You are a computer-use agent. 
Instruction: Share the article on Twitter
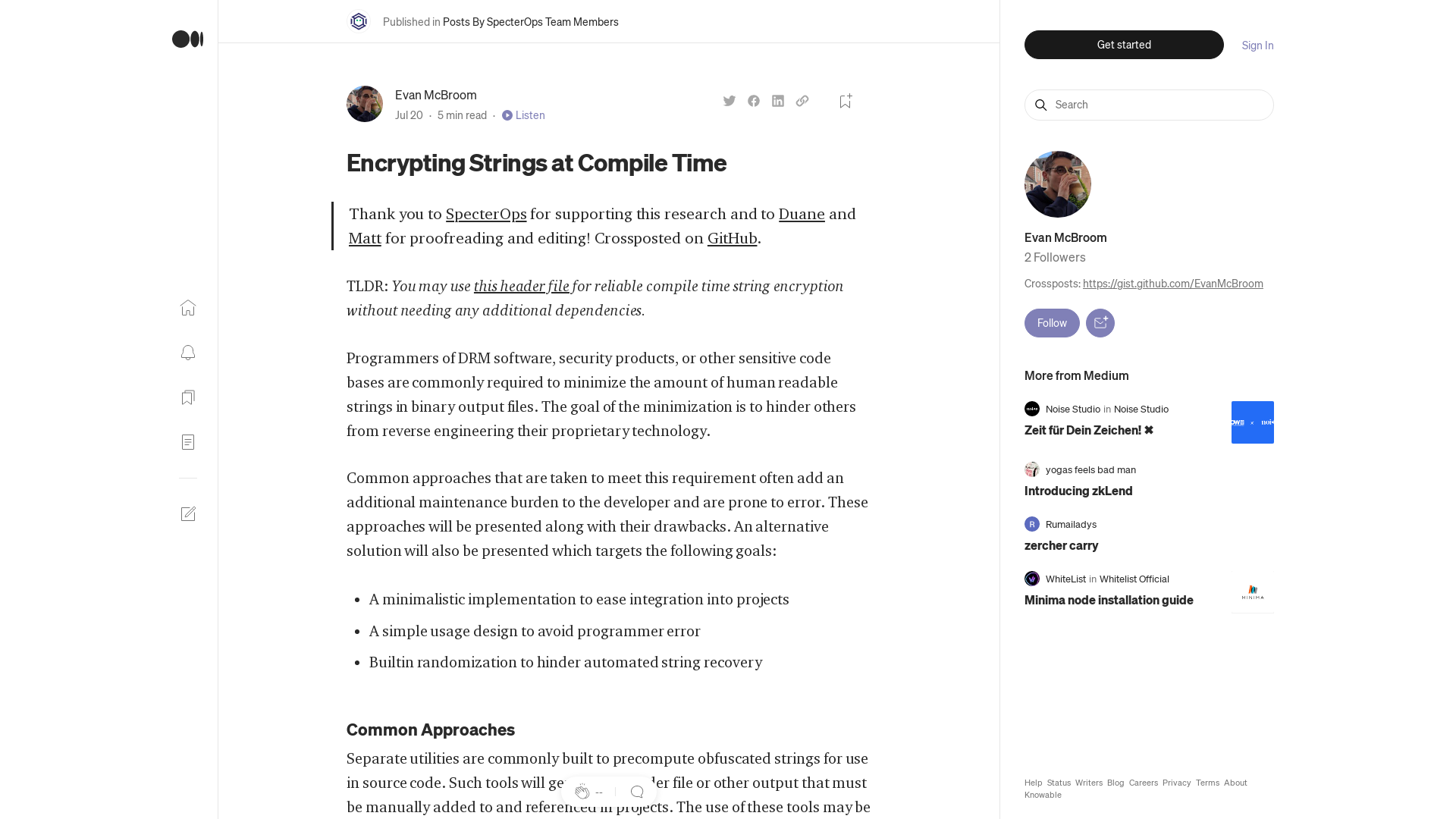pos(729,100)
